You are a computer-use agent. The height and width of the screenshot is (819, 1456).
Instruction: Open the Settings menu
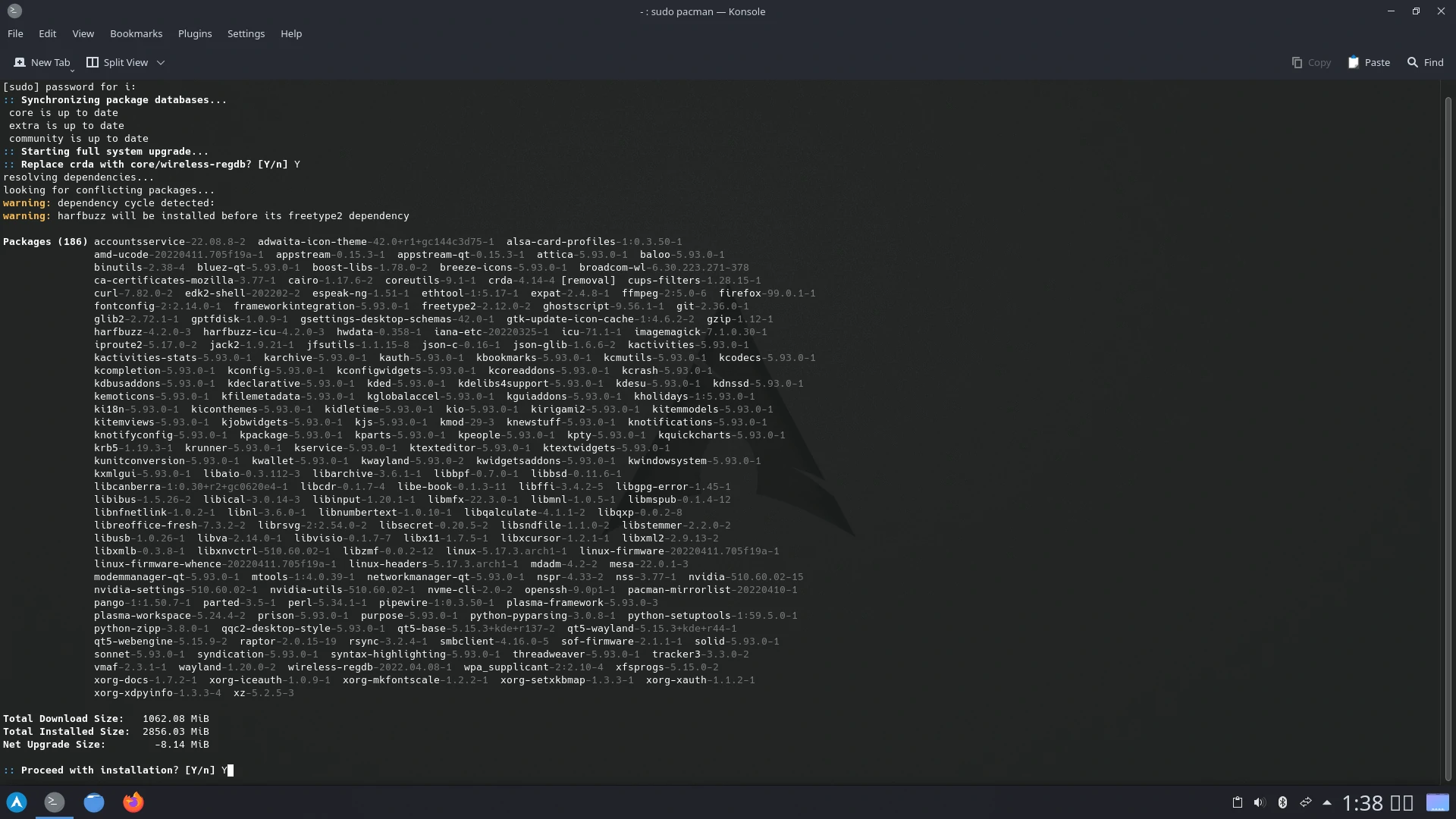(x=246, y=33)
